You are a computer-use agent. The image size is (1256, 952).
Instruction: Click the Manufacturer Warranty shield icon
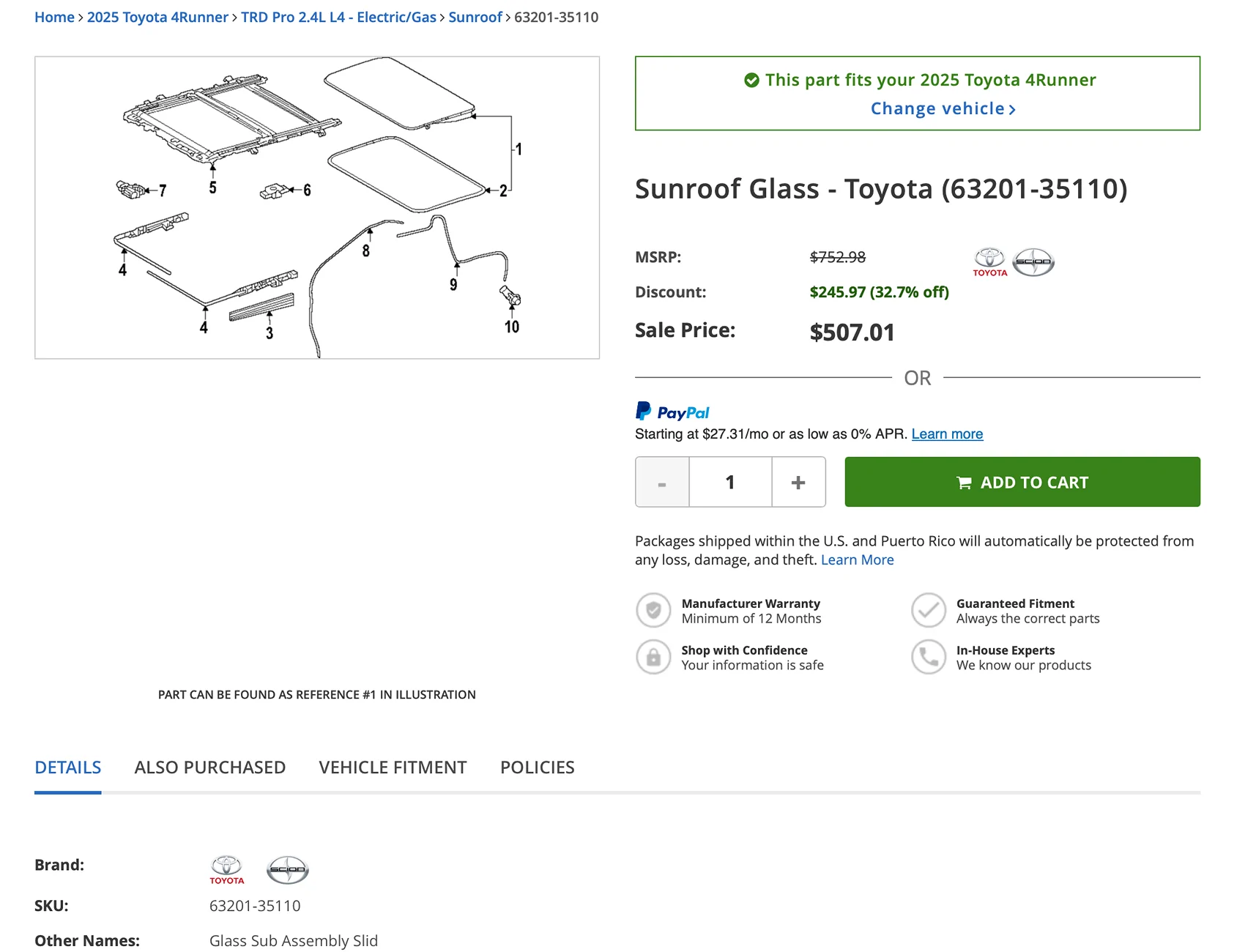coord(654,610)
